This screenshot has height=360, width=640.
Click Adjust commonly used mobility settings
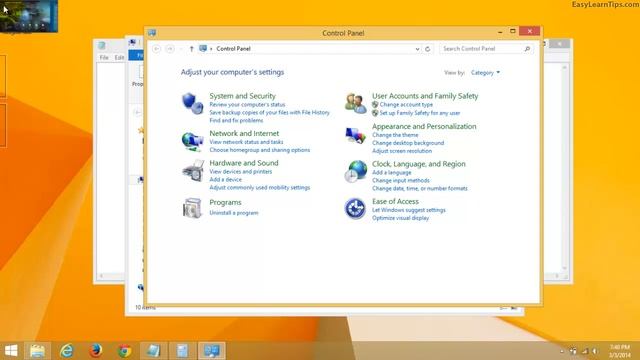(260, 188)
